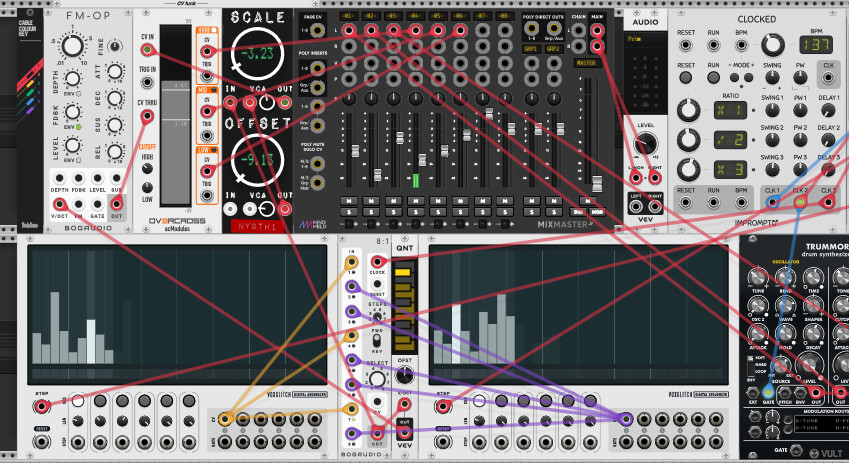Click the Offset section IN jack on Nysthi
The height and width of the screenshot is (463, 849).
[x=230, y=208]
